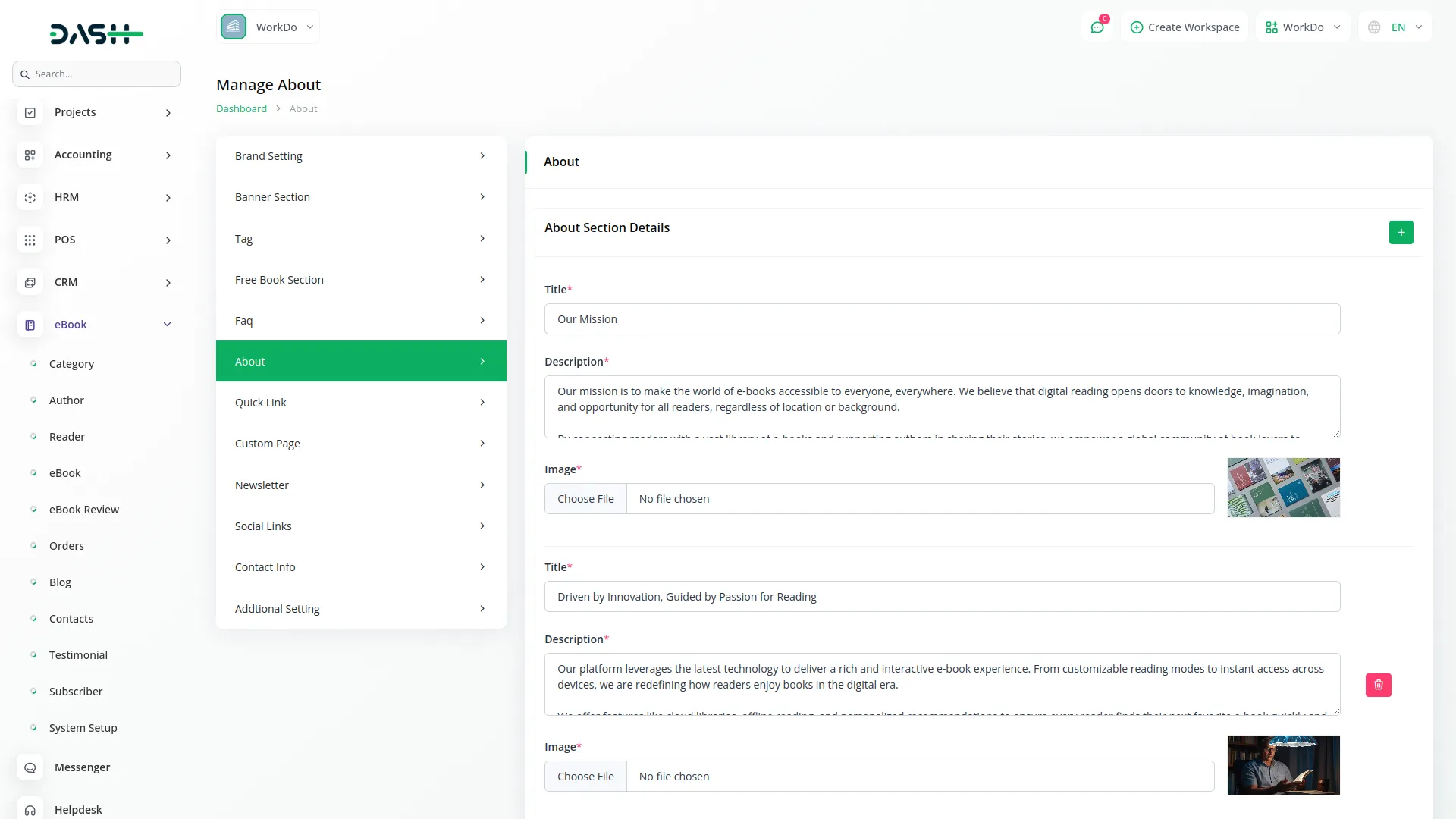This screenshot has height=819, width=1456.
Task: Open the WorkDo workspace dropdown in header
Action: pos(1302,27)
